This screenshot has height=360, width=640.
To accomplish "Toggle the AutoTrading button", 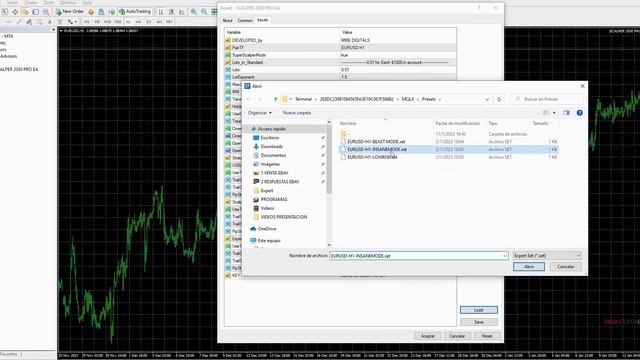I will point(135,12).
